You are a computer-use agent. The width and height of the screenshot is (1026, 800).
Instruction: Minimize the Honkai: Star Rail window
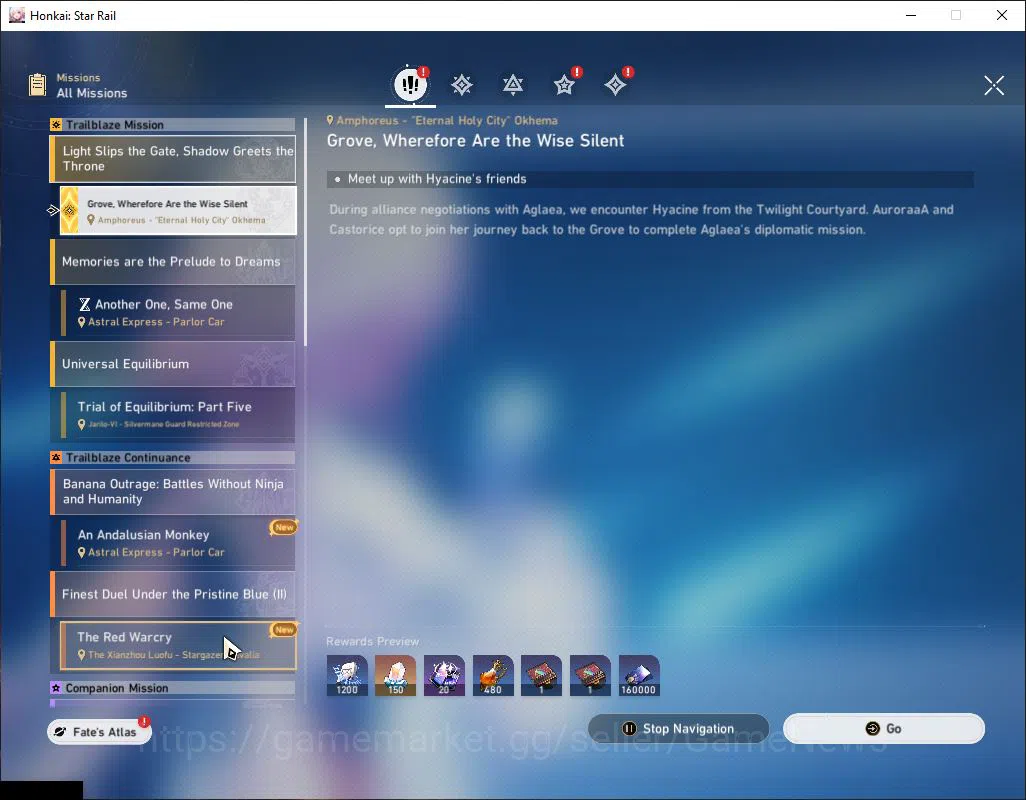click(910, 15)
